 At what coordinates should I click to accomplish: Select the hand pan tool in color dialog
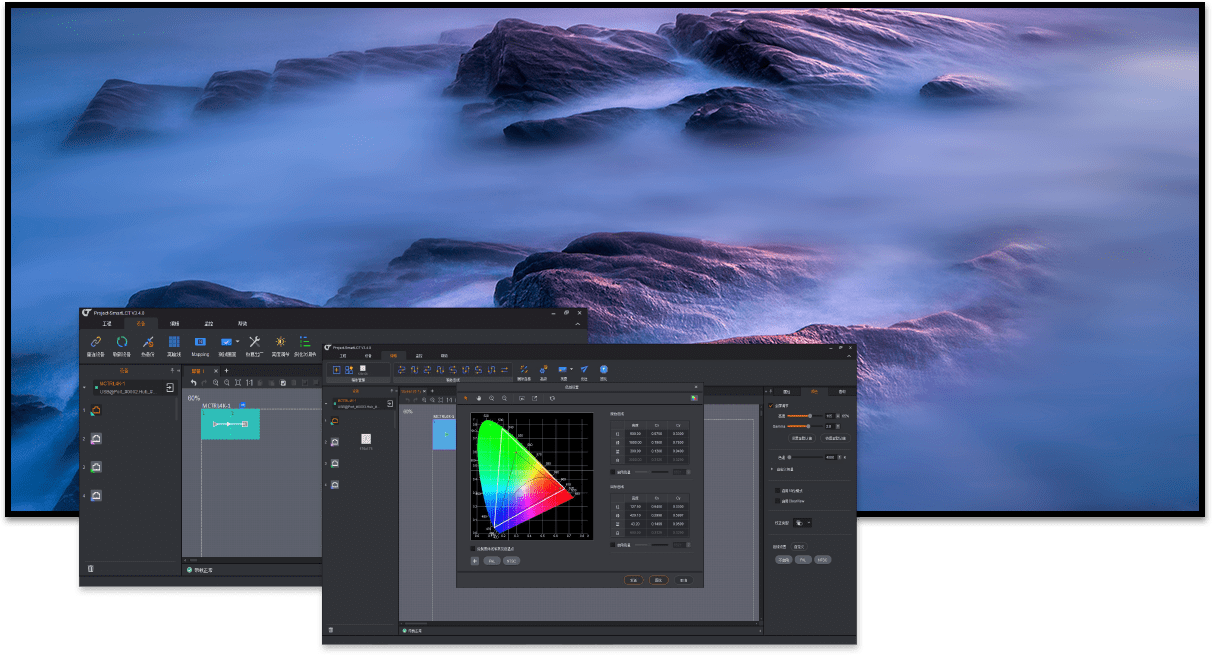(478, 398)
